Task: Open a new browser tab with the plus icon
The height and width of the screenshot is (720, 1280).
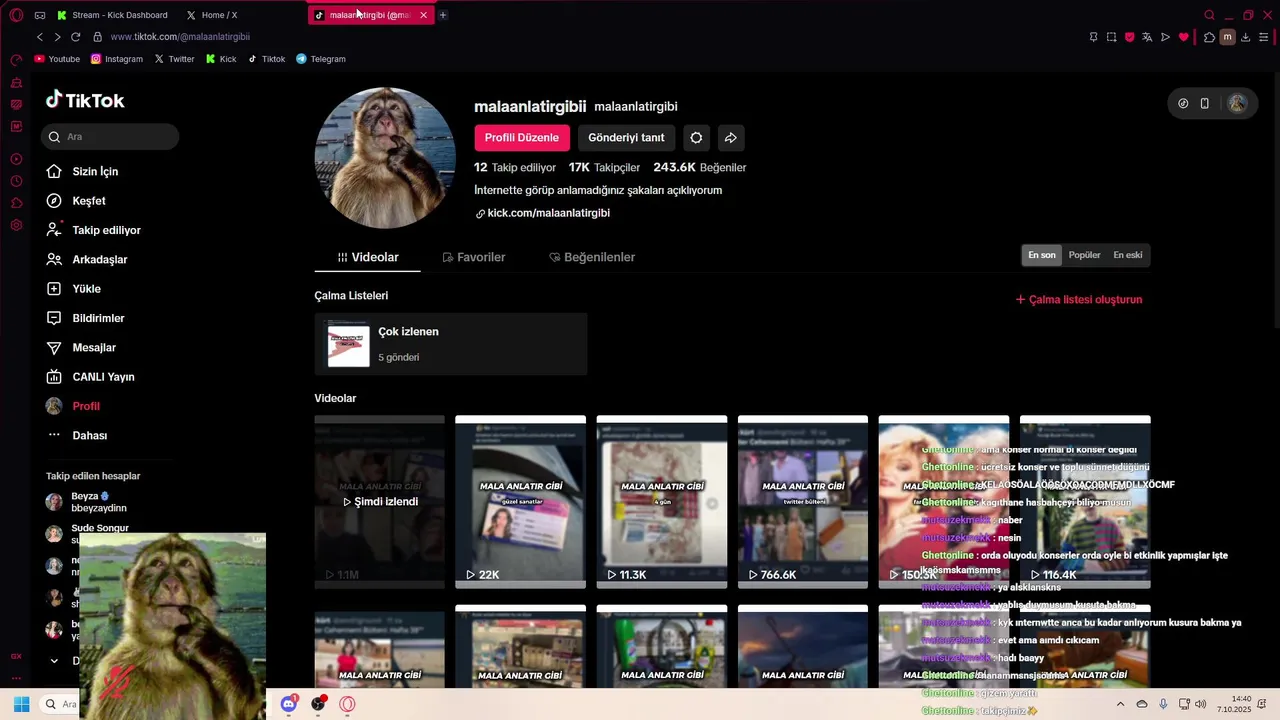Action: pyautogui.click(x=443, y=15)
